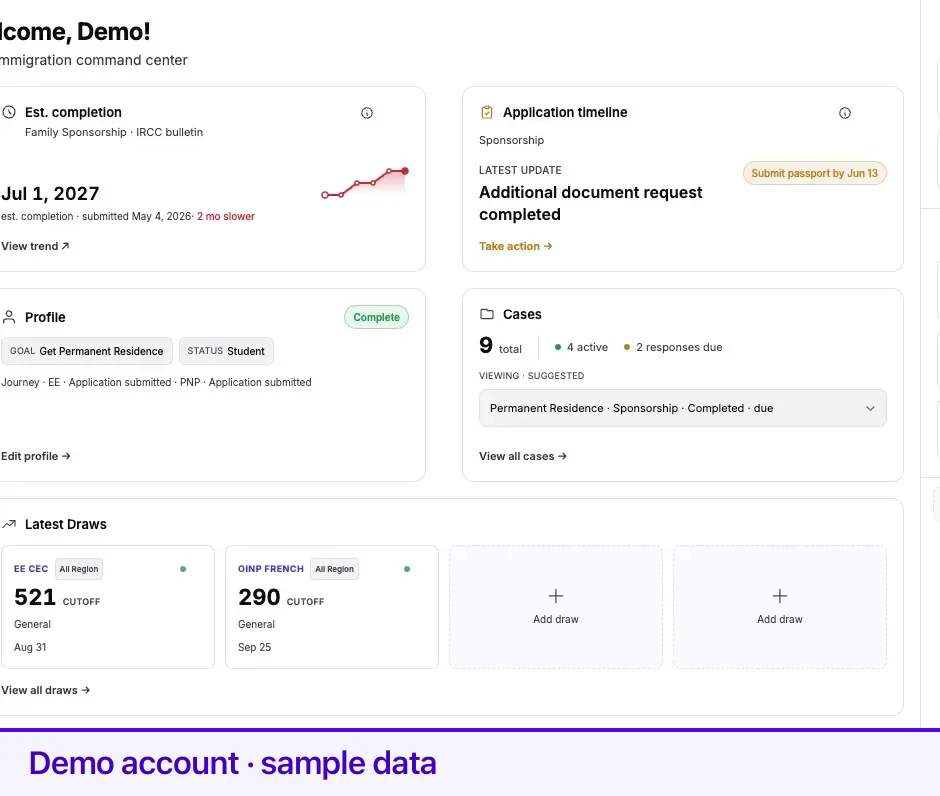940x796 pixels.
Task: Click the Latest Draws heading
Action: point(65,524)
